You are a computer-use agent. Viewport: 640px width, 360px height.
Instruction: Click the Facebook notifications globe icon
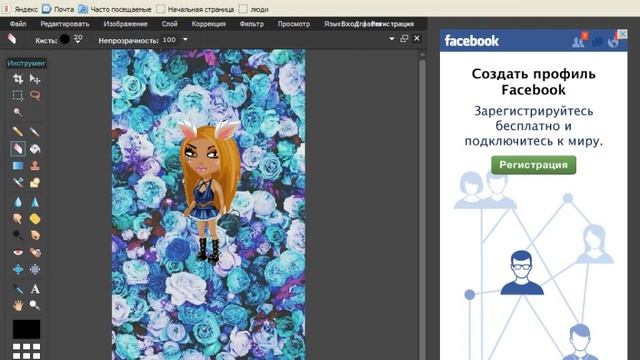[613, 42]
